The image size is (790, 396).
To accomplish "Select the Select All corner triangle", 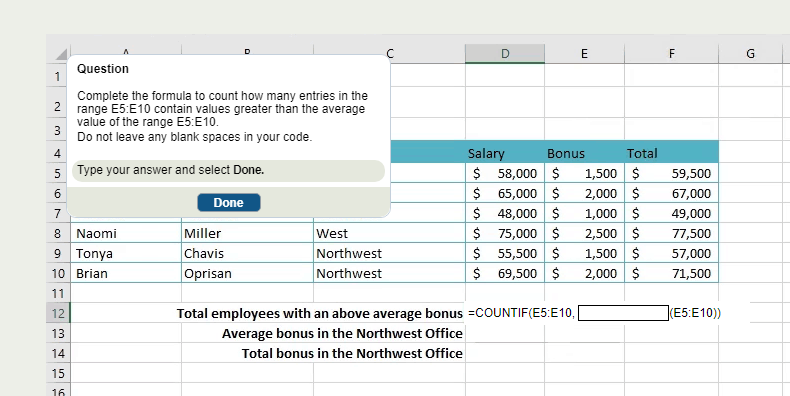I will point(60,54).
